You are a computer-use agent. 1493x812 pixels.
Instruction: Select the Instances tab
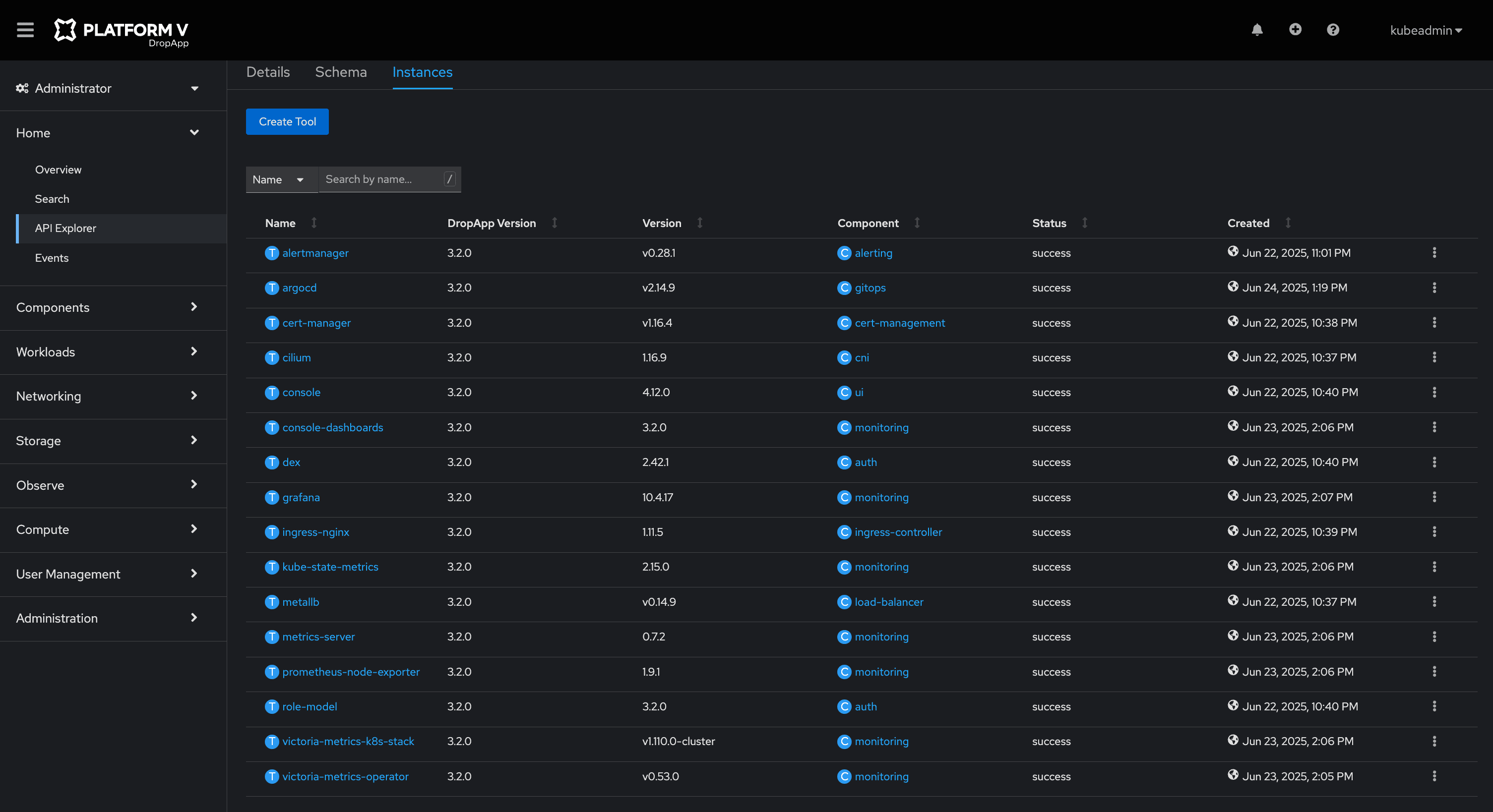point(422,72)
